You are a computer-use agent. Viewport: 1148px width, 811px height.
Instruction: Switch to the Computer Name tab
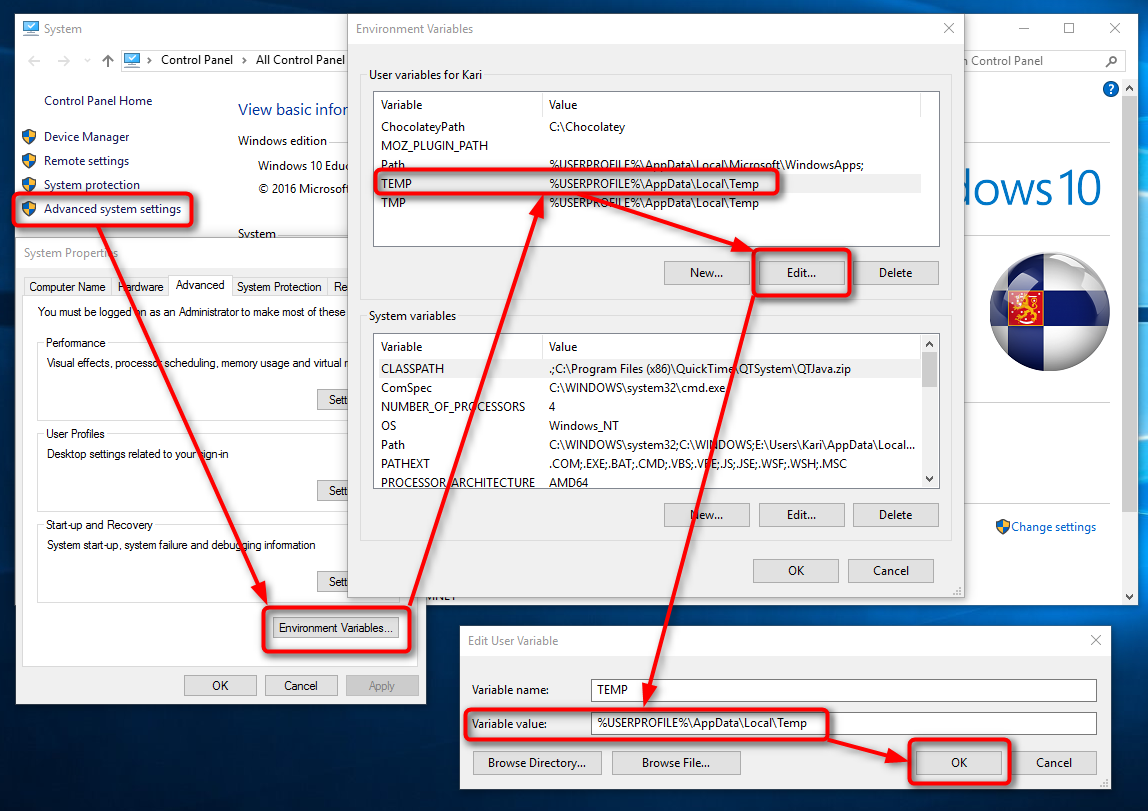[67, 287]
